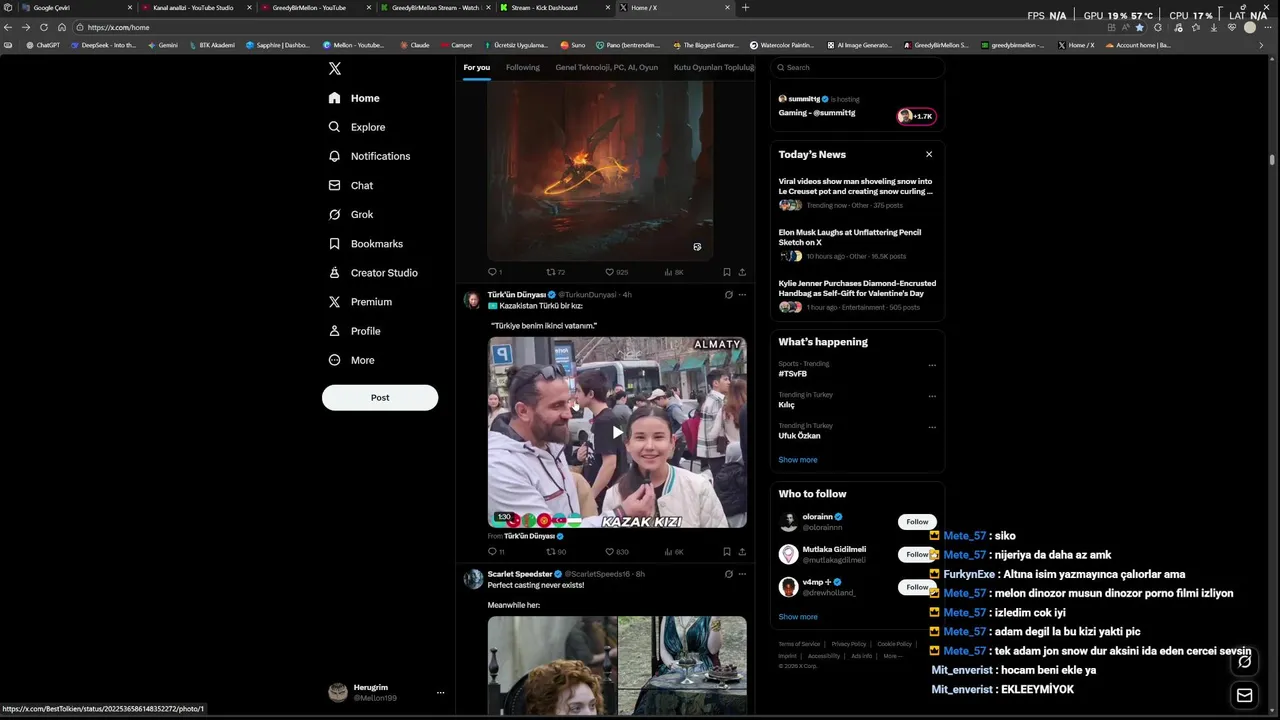Open the Claude bookmark
The width and height of the screenshot is (1280, 720).
point(415,45)
